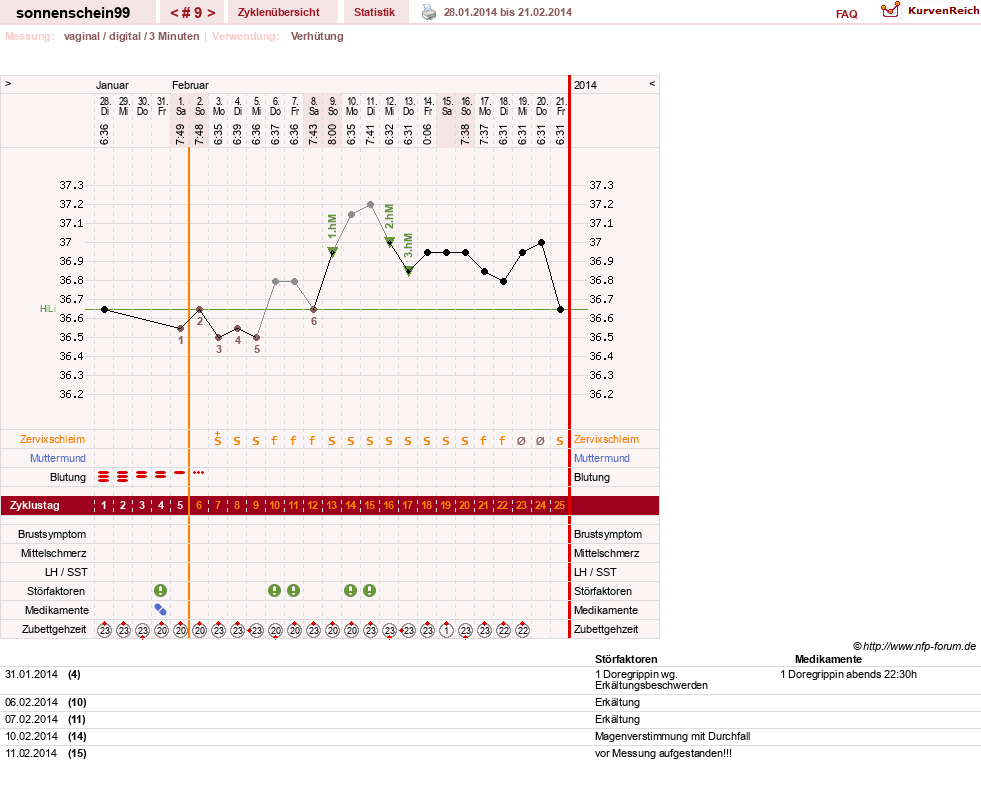Click the #9 cycle number label
This screenshot has width=981, height=792.
pos(193,13)
